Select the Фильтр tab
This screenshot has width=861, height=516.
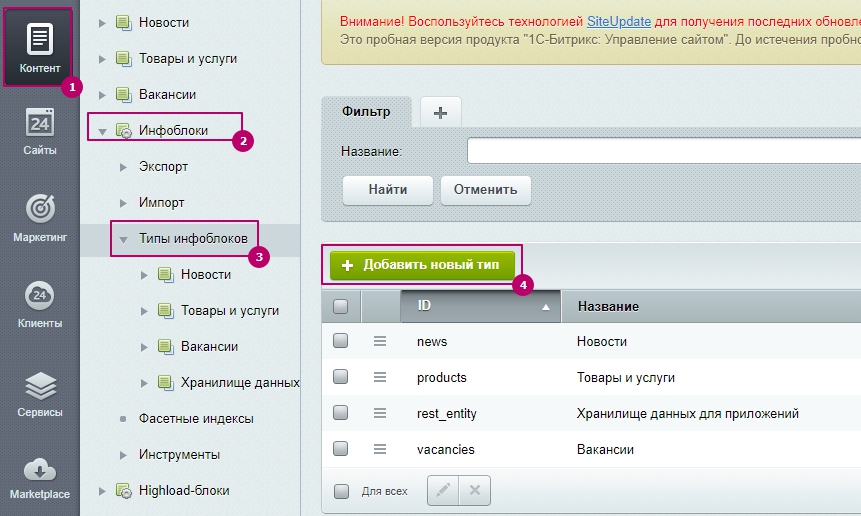coord(366,112)
